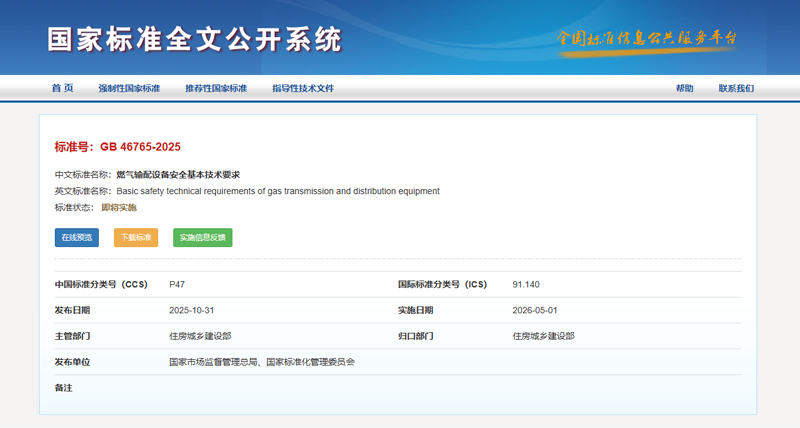
Task: Click the CCS value P47
Action: [x=177, y=285]
